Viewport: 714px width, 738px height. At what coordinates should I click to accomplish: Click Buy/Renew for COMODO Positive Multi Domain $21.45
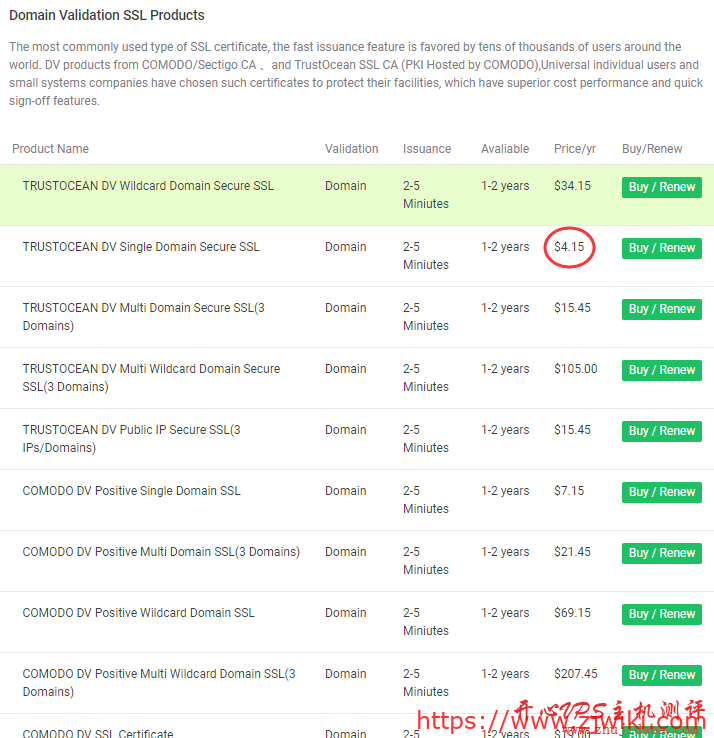[x=661, y=553]
